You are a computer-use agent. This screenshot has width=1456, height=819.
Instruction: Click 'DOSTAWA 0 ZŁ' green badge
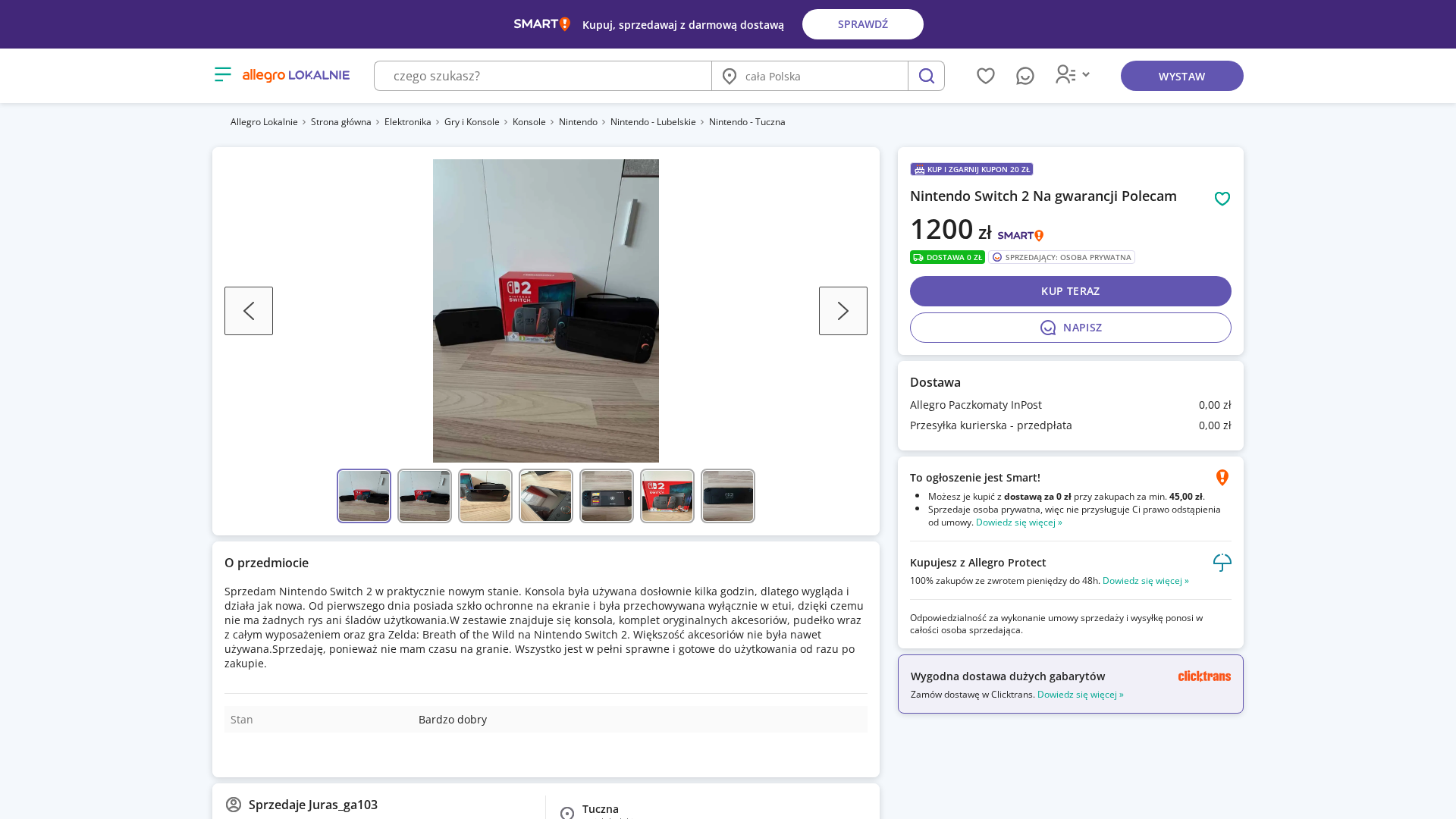coord(947,257)
